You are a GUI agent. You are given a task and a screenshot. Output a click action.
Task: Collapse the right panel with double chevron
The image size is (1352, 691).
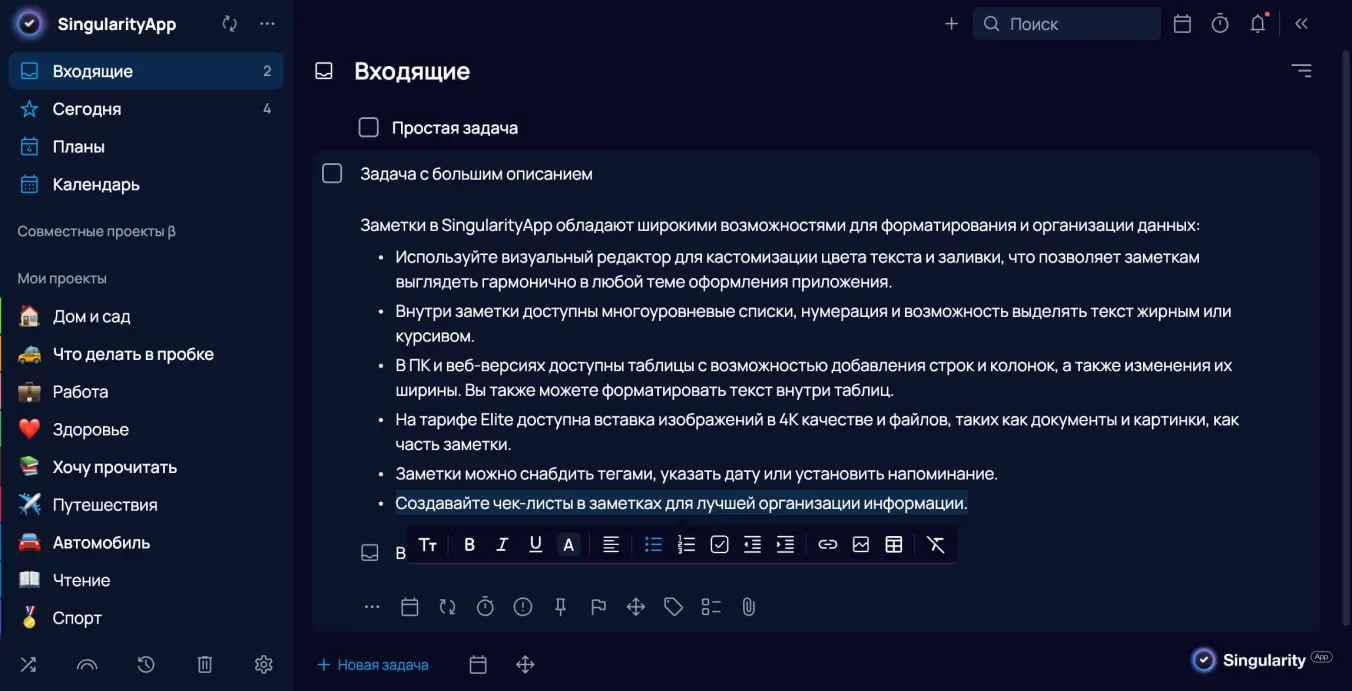pyautogui.click(x=1301, y=24)
